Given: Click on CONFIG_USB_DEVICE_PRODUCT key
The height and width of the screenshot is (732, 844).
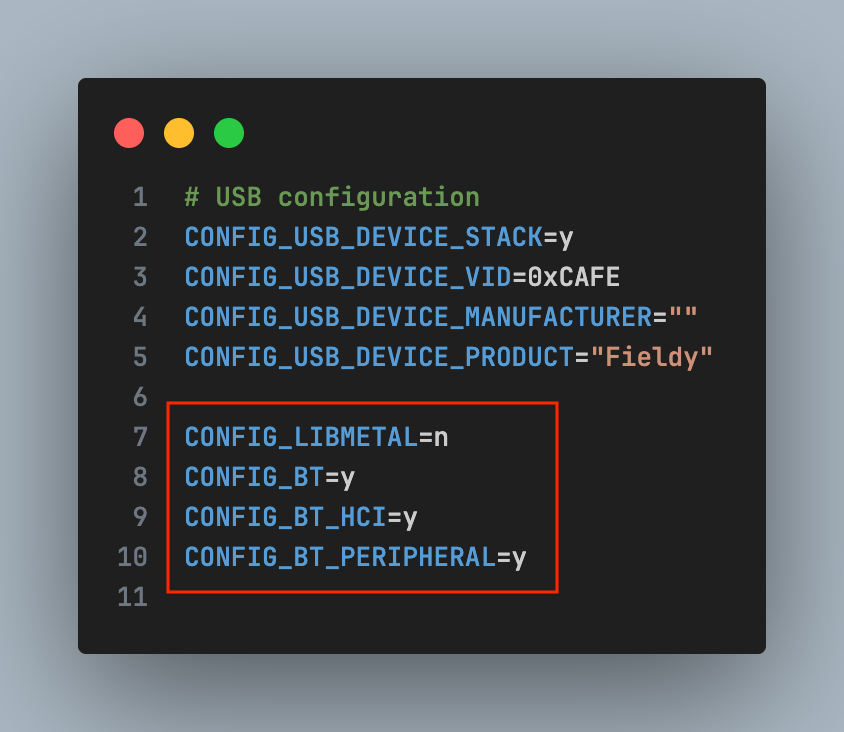Looking at the screenshot, I should tap(379, 357).
